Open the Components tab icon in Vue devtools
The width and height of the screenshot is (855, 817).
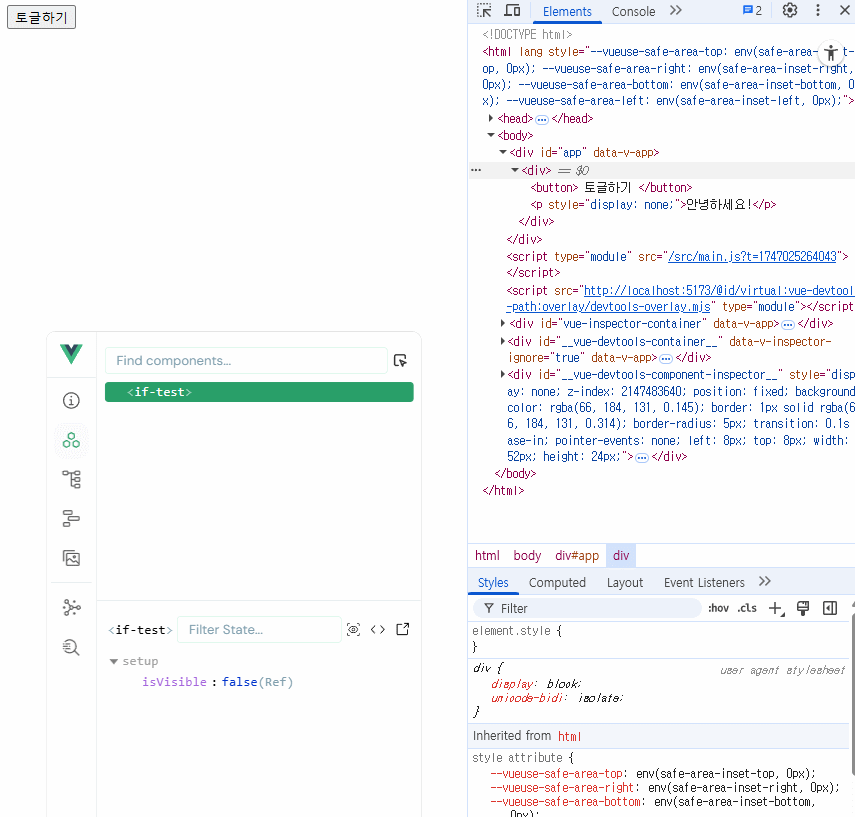pyautogui.click(x=71, y=440)
